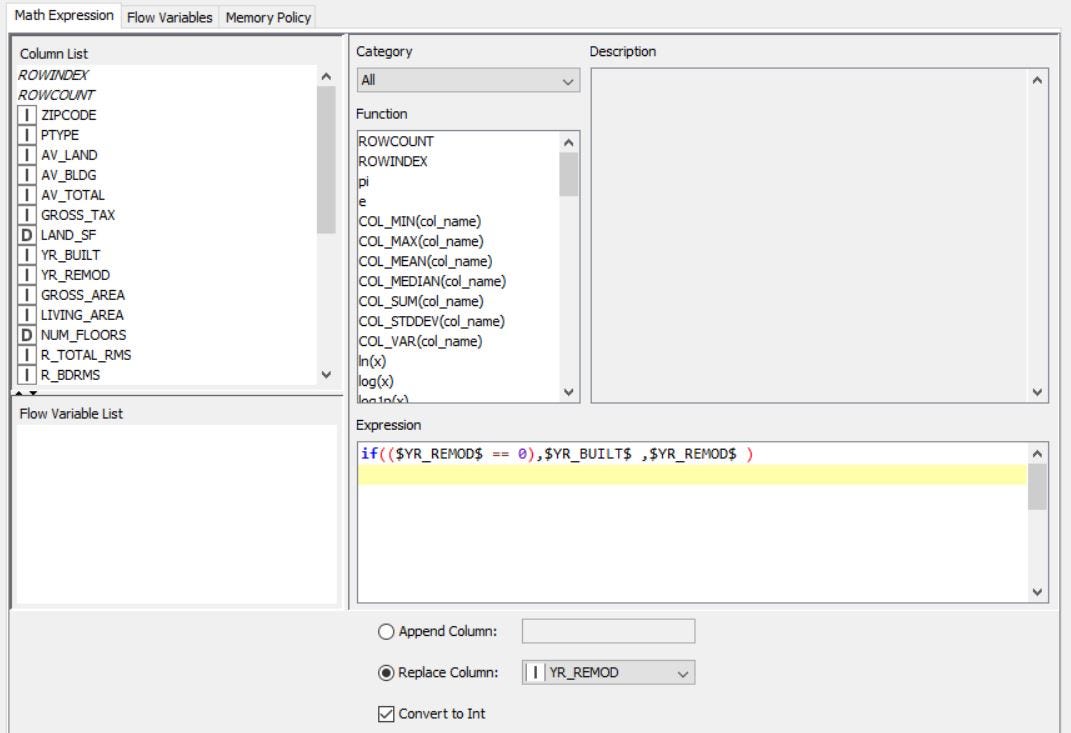Select the log(x) function
Screen dimensions: 1071x733
click(x=376, y=381)
